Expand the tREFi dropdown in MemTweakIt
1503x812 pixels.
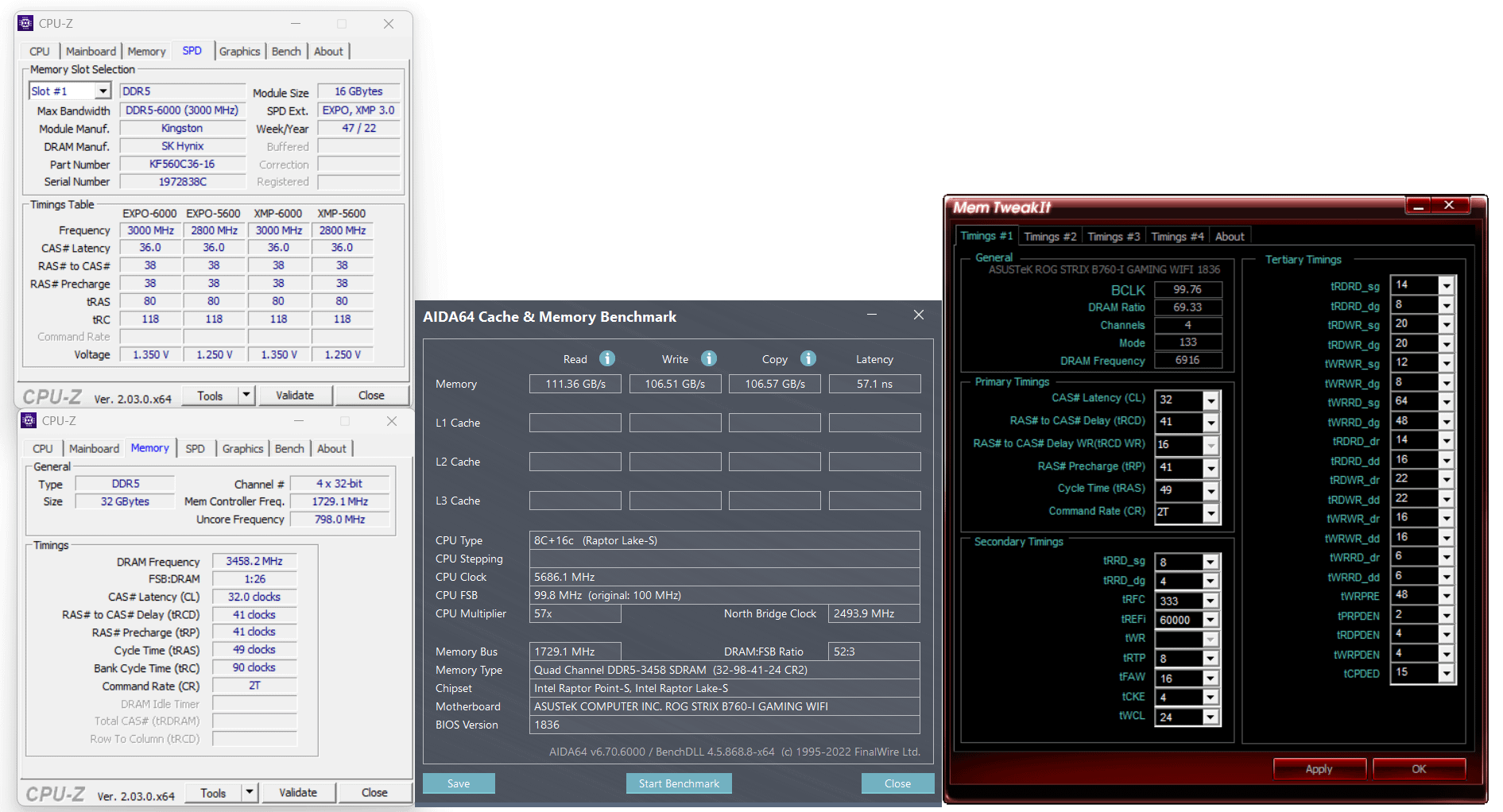tap(1211, 620)
